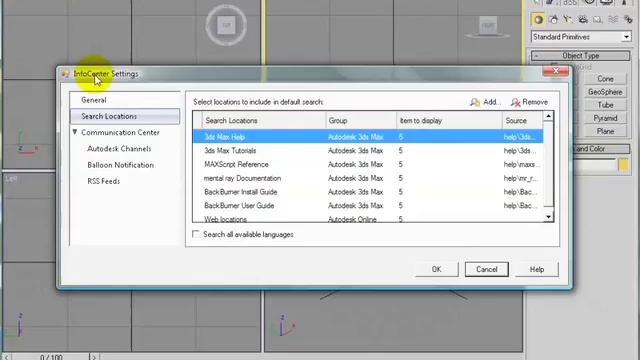Select the 3ds Max Help row

pyautogui.click(x=368, y=137)
